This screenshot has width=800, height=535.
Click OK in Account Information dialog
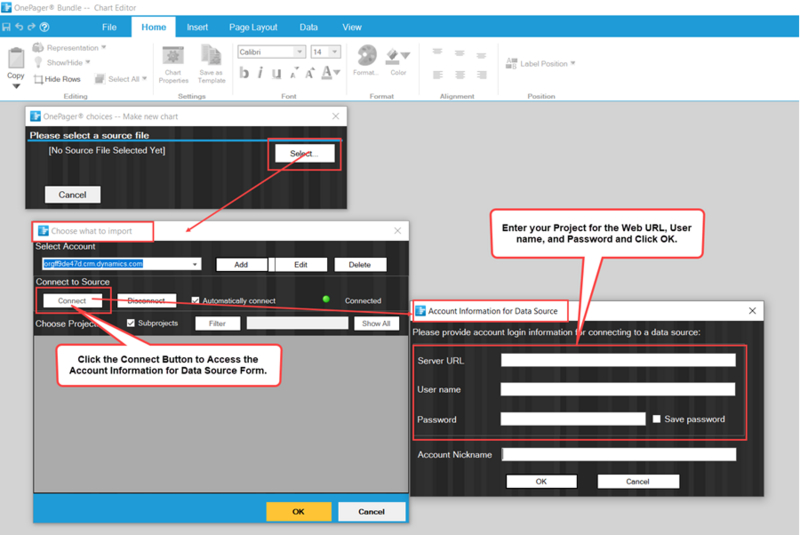(x=541, y=481)
